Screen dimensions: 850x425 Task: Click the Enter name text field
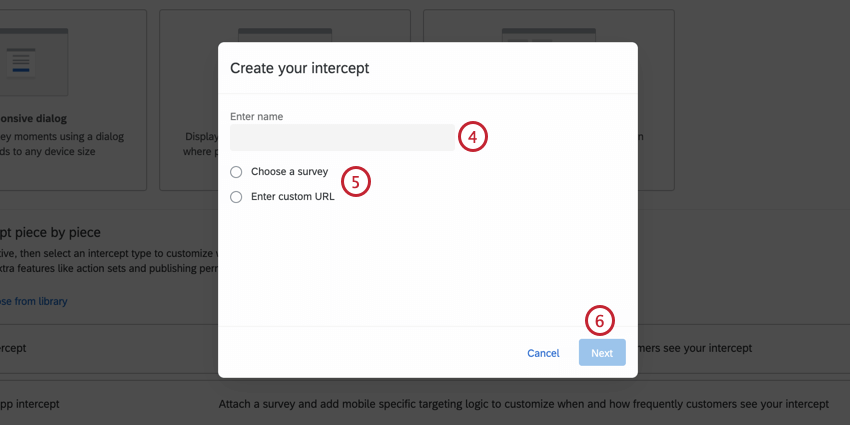pyautogui.click(x=342, y=138)
